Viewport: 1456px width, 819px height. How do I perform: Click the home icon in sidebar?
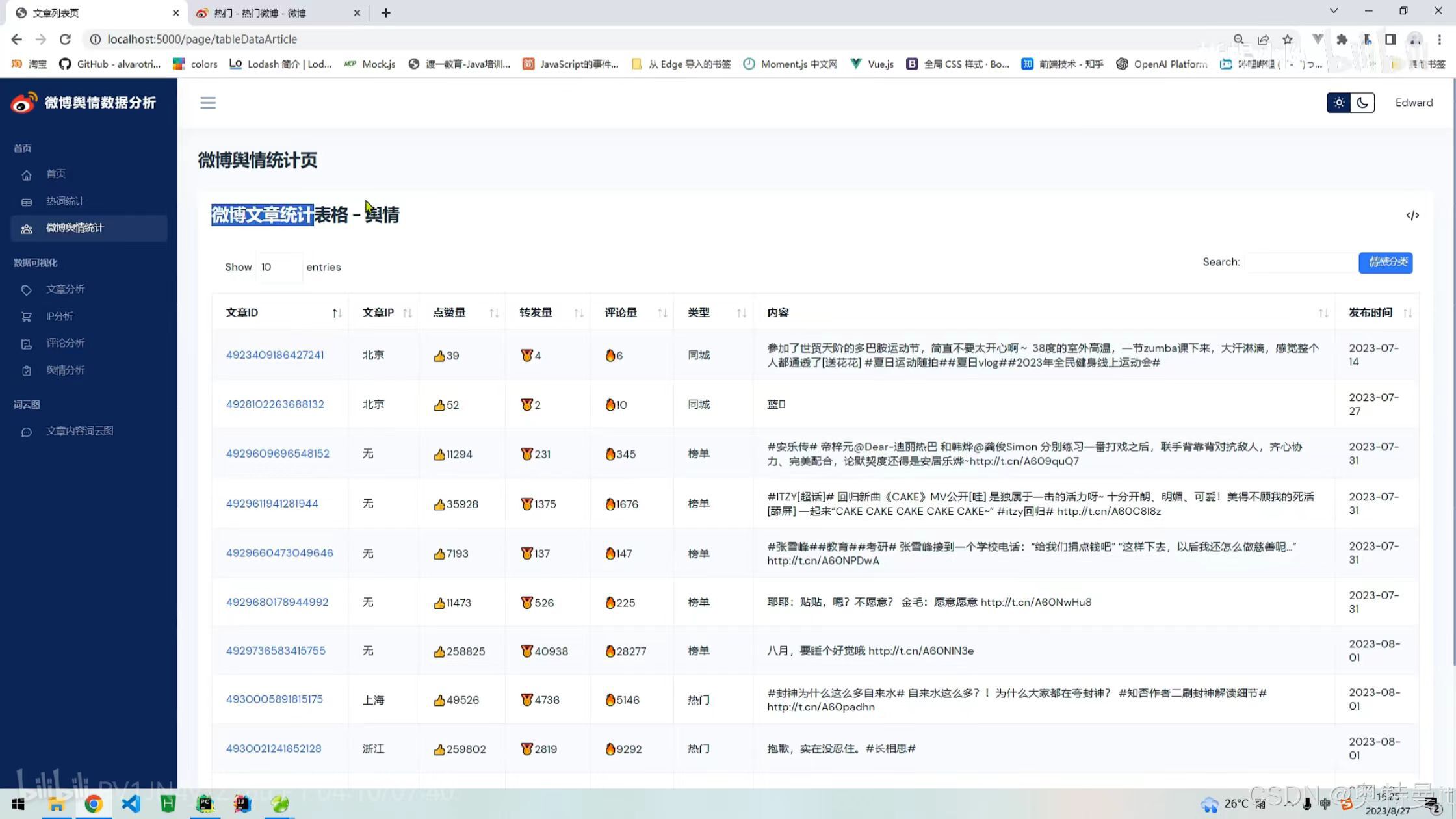click(x=27, y=175)
